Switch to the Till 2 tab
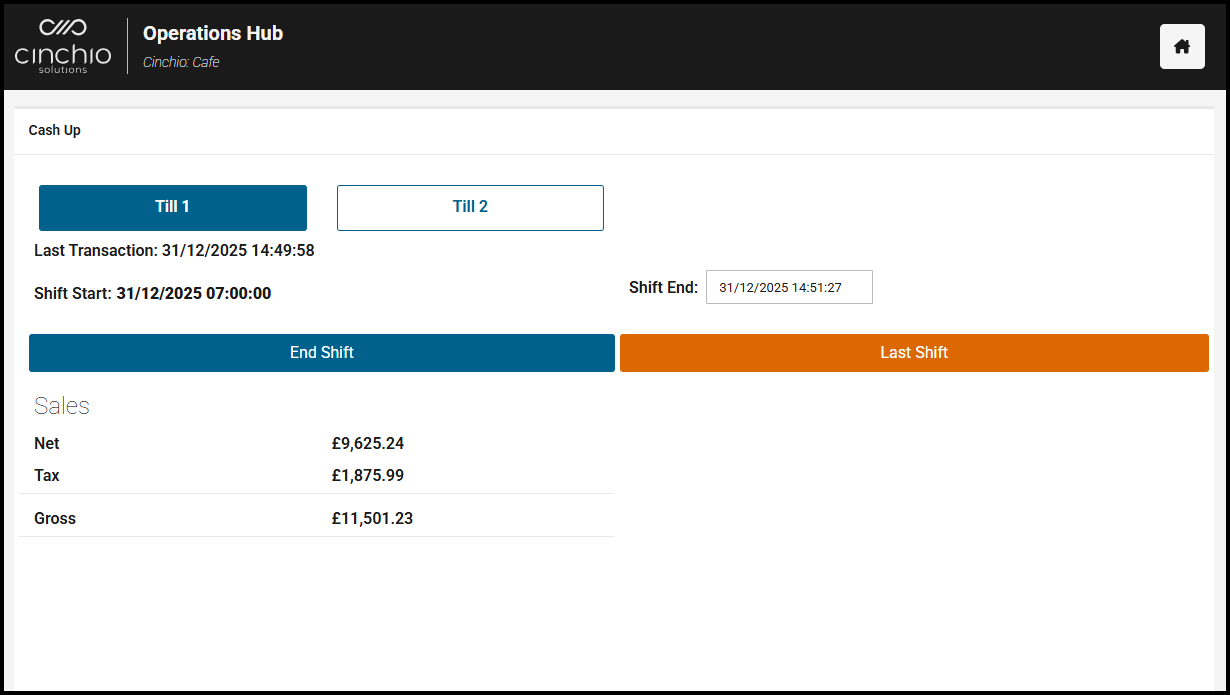The image size is (1230, 695). point(470,208)
